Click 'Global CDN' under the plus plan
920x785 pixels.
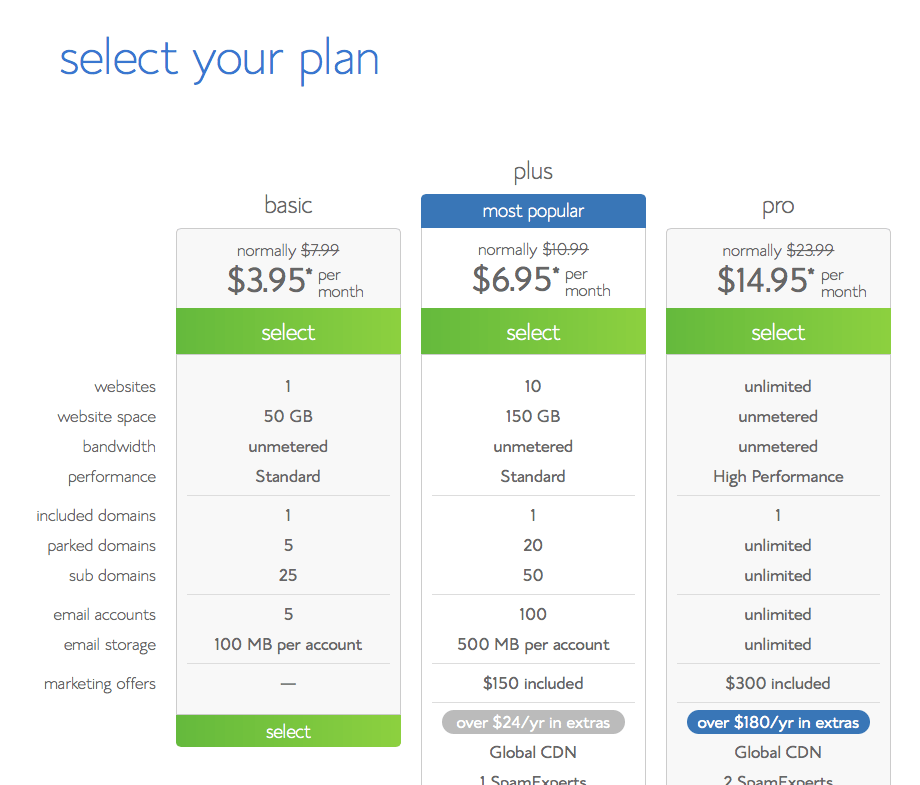[533, 752]
